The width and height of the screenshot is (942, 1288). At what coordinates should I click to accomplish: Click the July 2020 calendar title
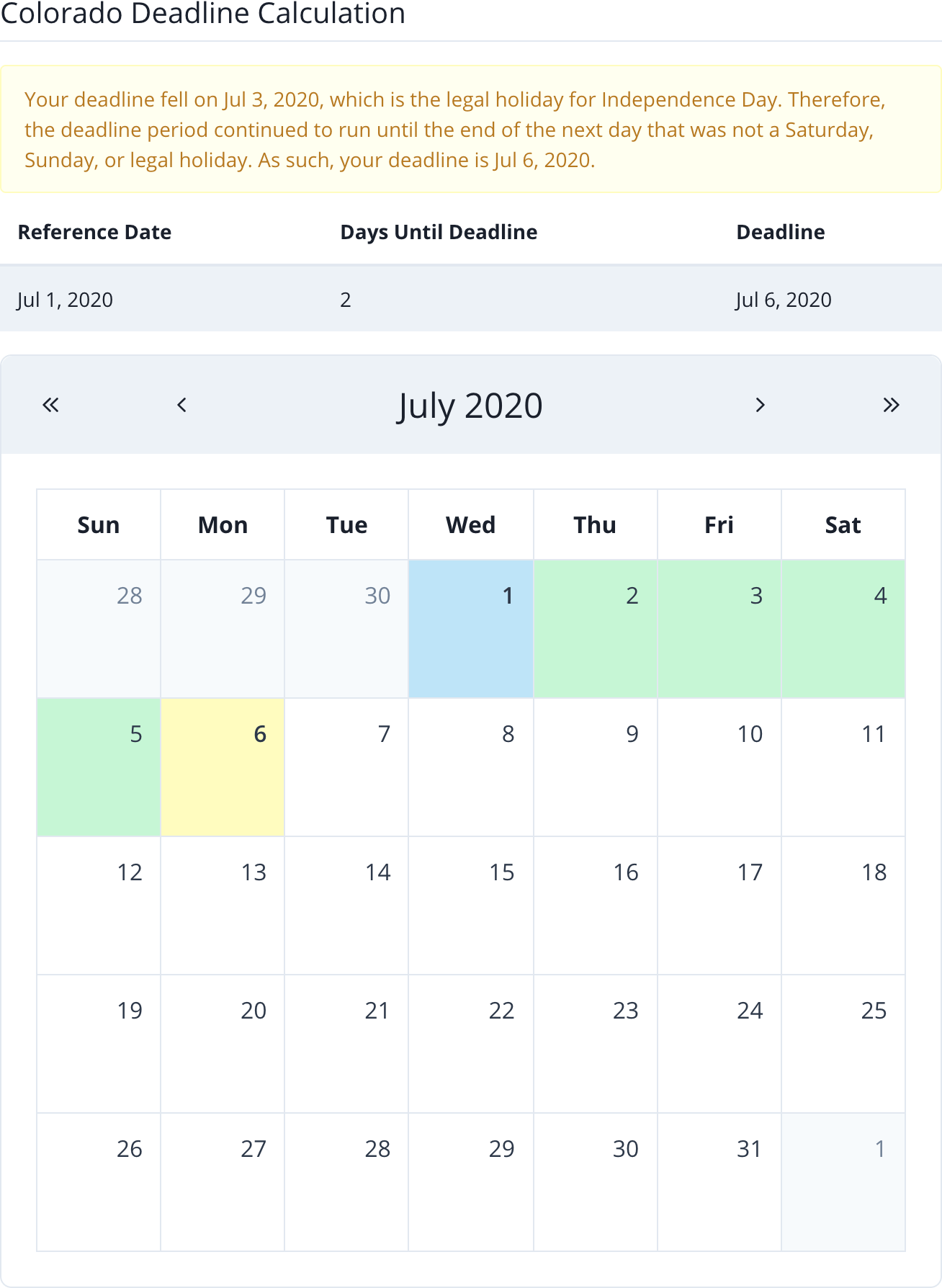(470, 405)
